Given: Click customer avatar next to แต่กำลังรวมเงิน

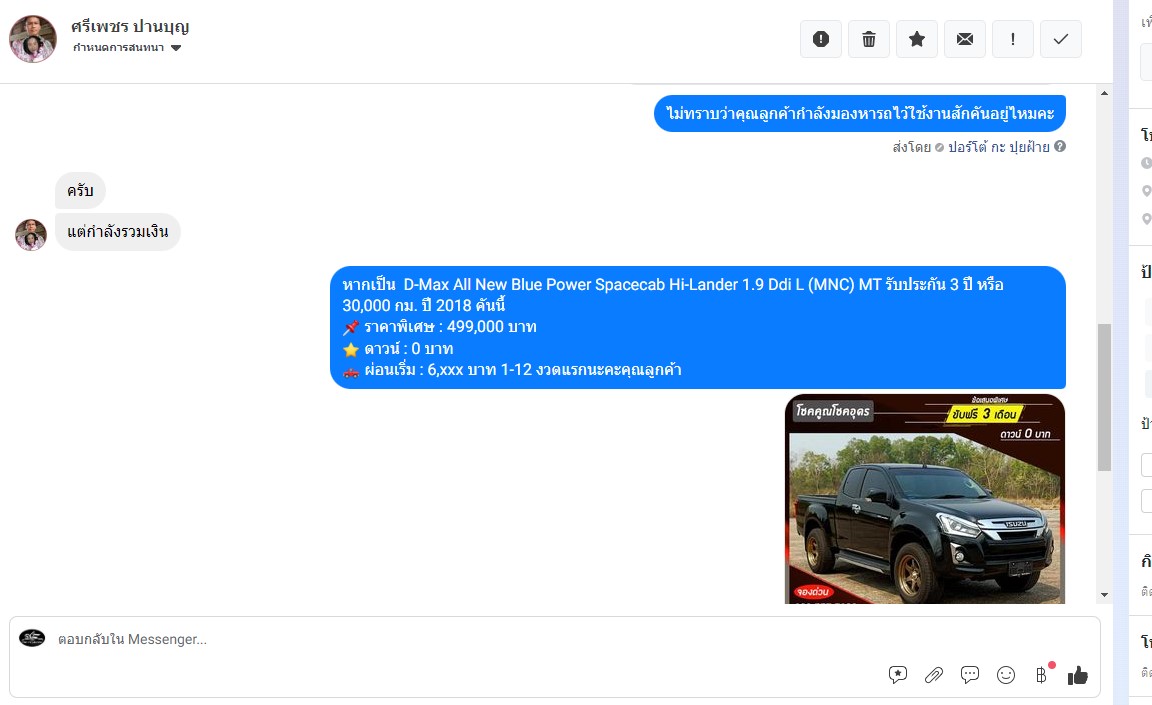Looking at the screenshot, I should (x=31, y=235).
